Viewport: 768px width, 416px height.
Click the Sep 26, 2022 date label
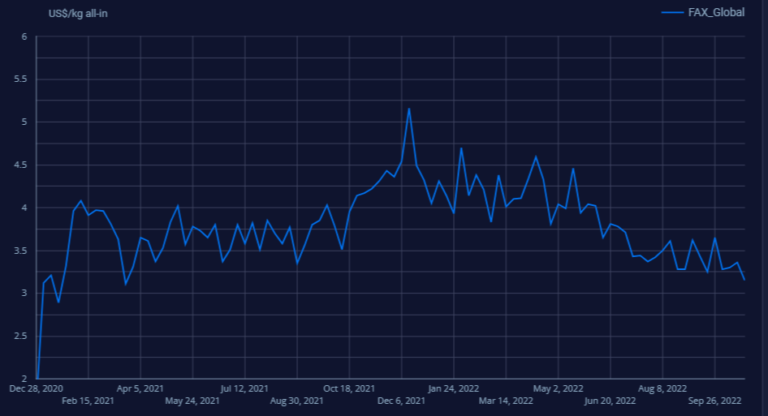[x=714, y=401]
